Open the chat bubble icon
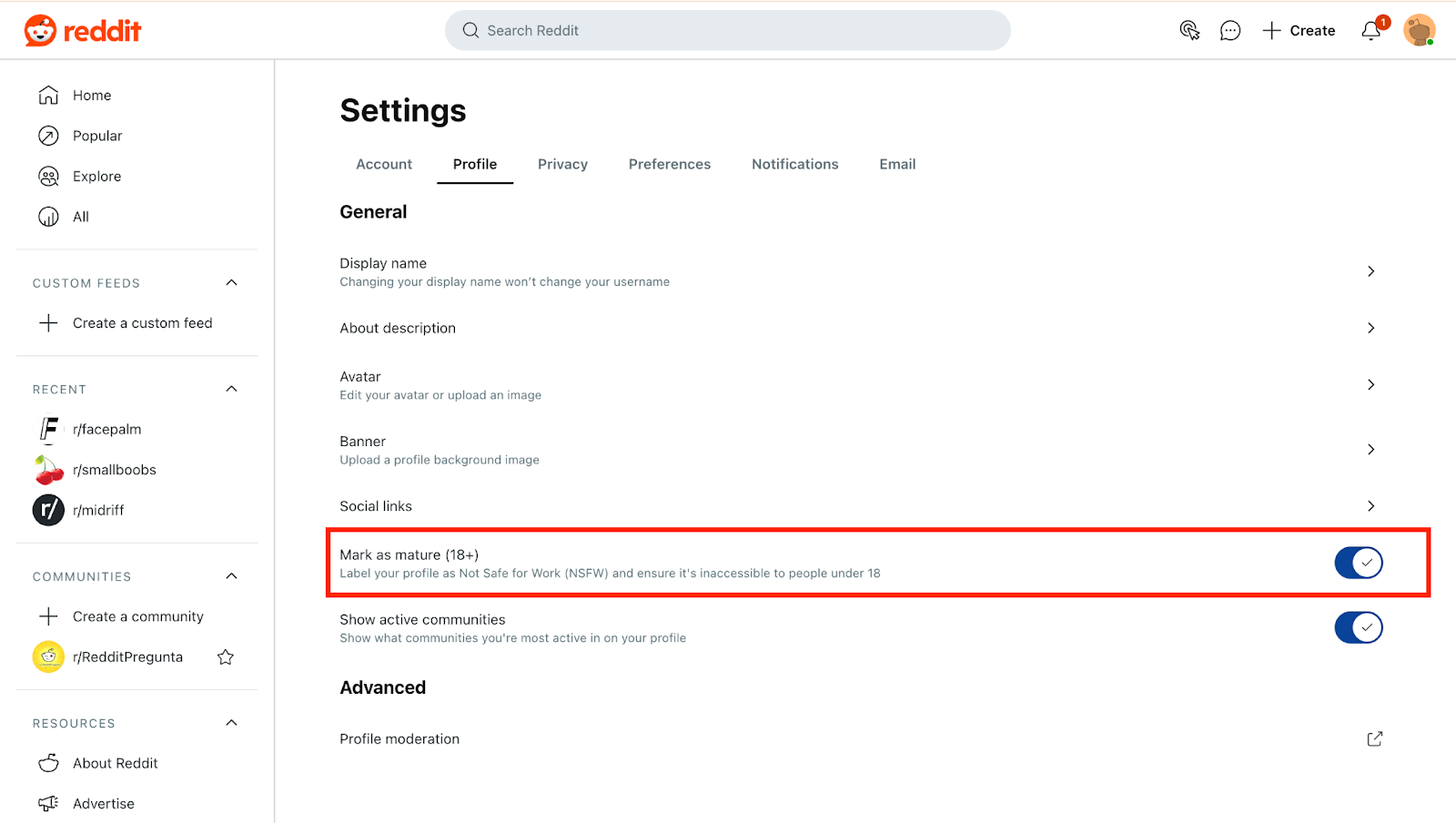This screenshot has height=824, width=1456. [1230, 31]
